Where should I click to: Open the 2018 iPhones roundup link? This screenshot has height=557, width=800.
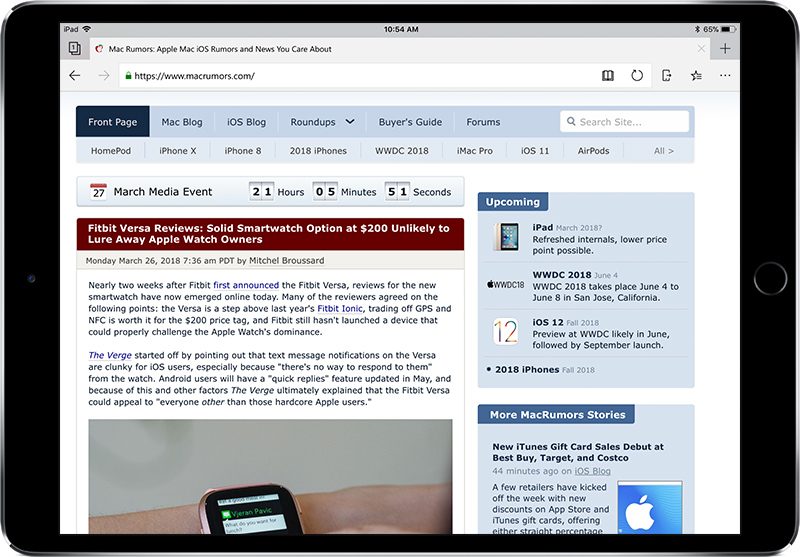pyautogui.click(x=318, y=151)
